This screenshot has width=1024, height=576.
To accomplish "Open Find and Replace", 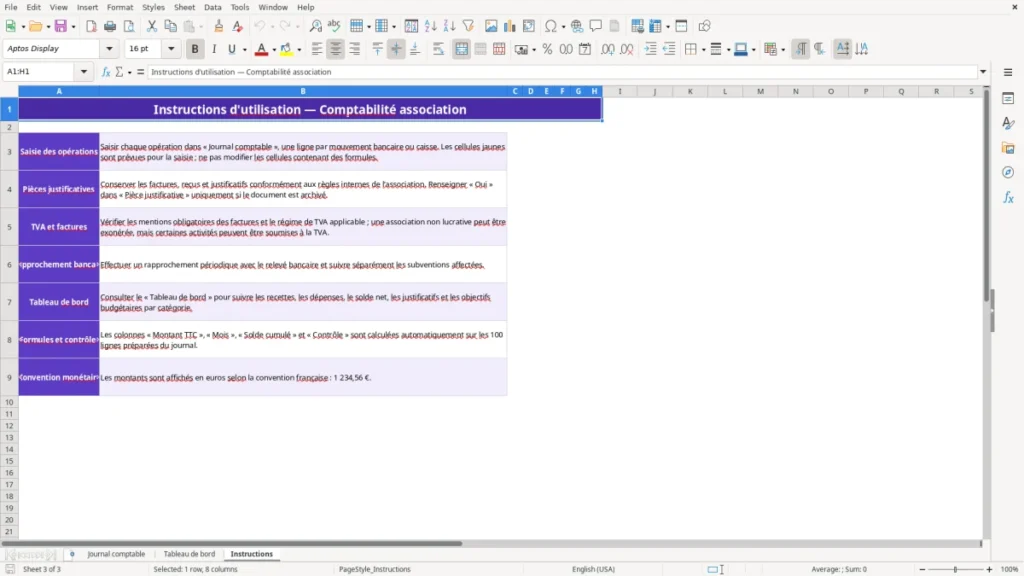I will (x=315, y=26).
